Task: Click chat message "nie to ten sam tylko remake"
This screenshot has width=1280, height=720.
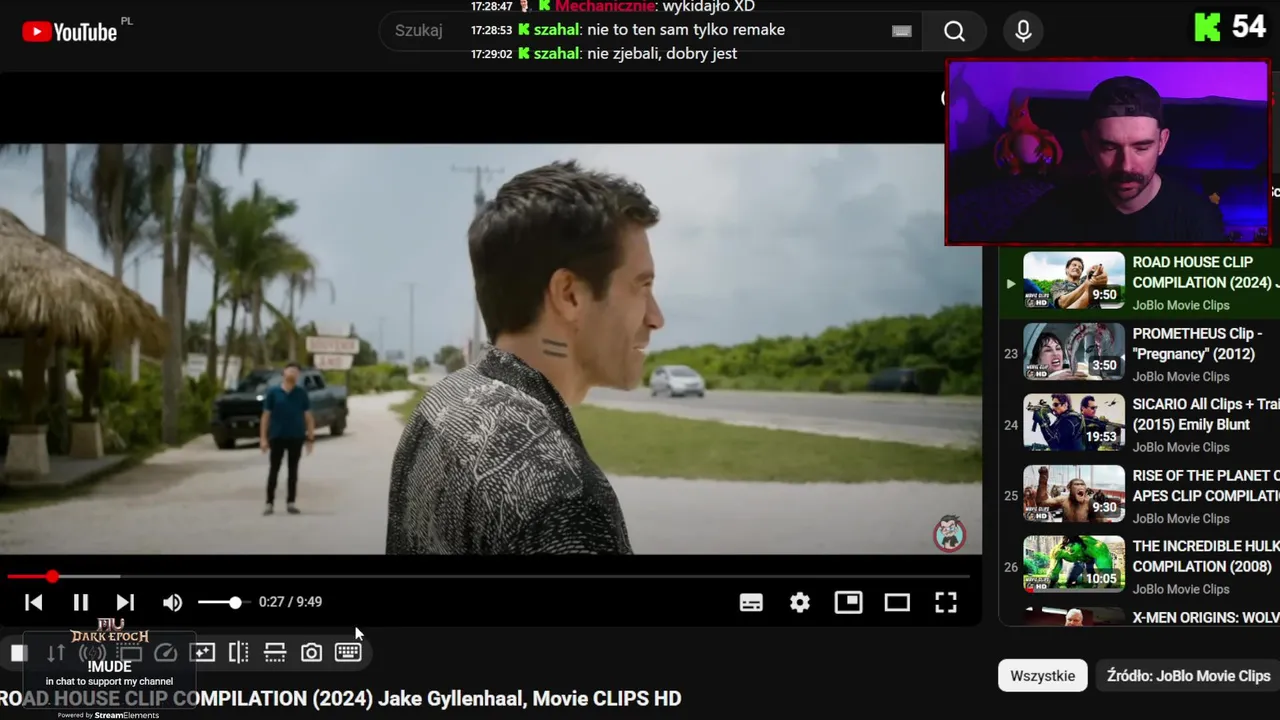Action: (686, 30)
